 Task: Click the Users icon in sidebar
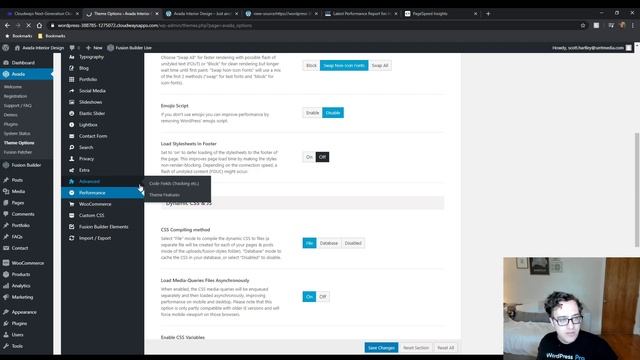click(6, 335)
